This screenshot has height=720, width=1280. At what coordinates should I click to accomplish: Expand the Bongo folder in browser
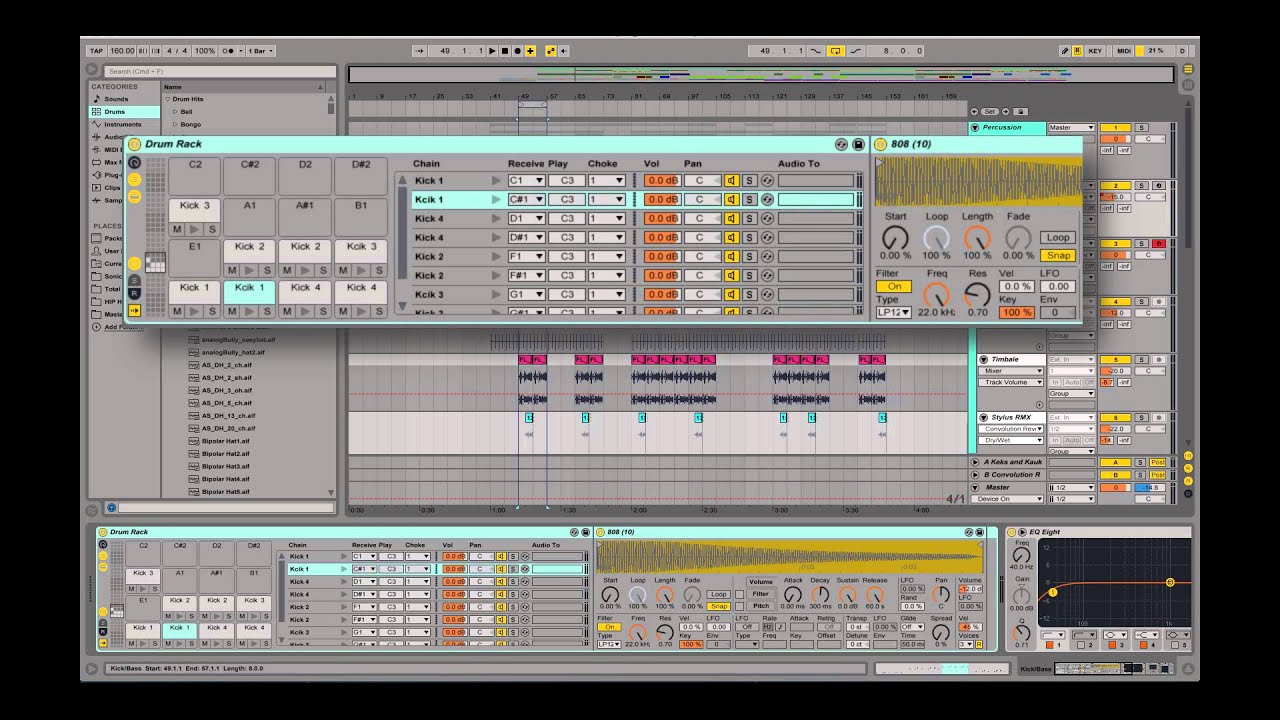tap(175, 124)
